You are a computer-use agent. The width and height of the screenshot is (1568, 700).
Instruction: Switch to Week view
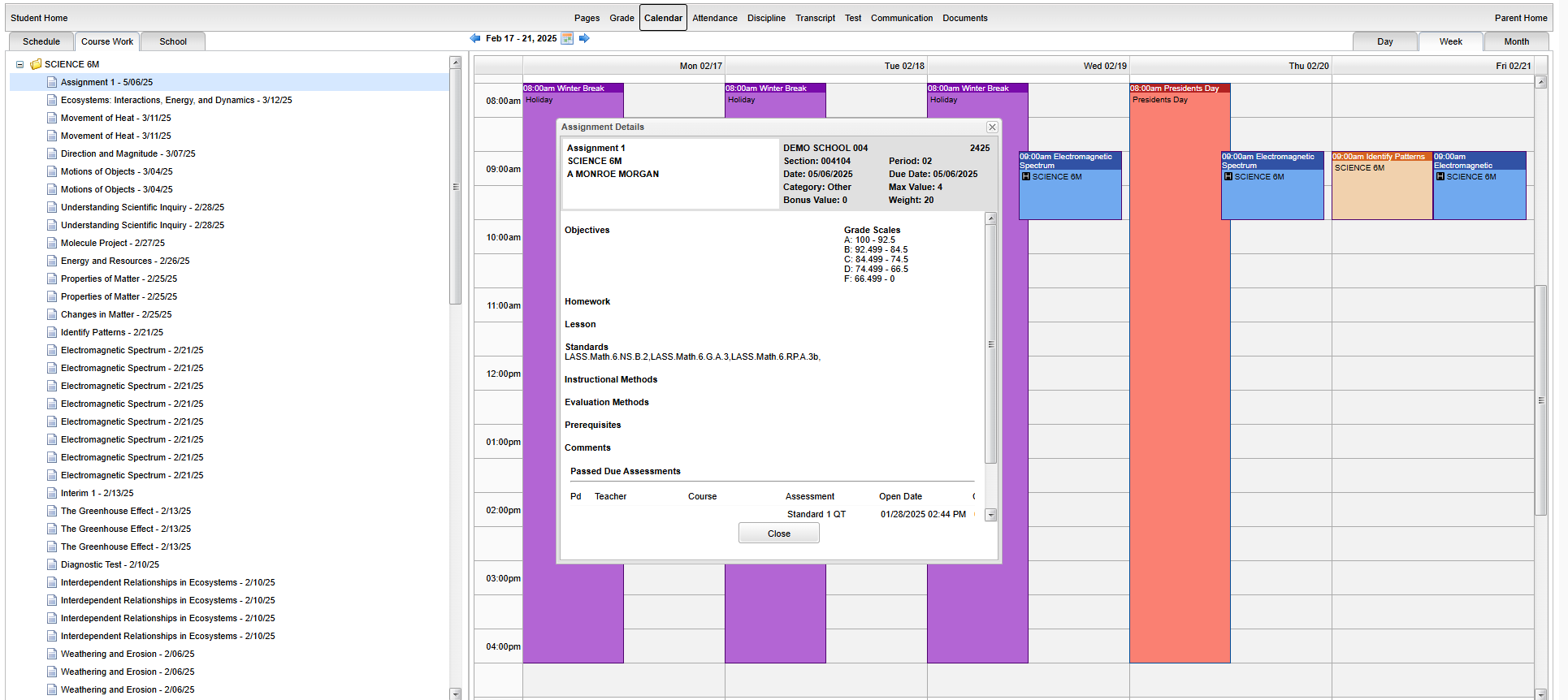coord(1451,41)
